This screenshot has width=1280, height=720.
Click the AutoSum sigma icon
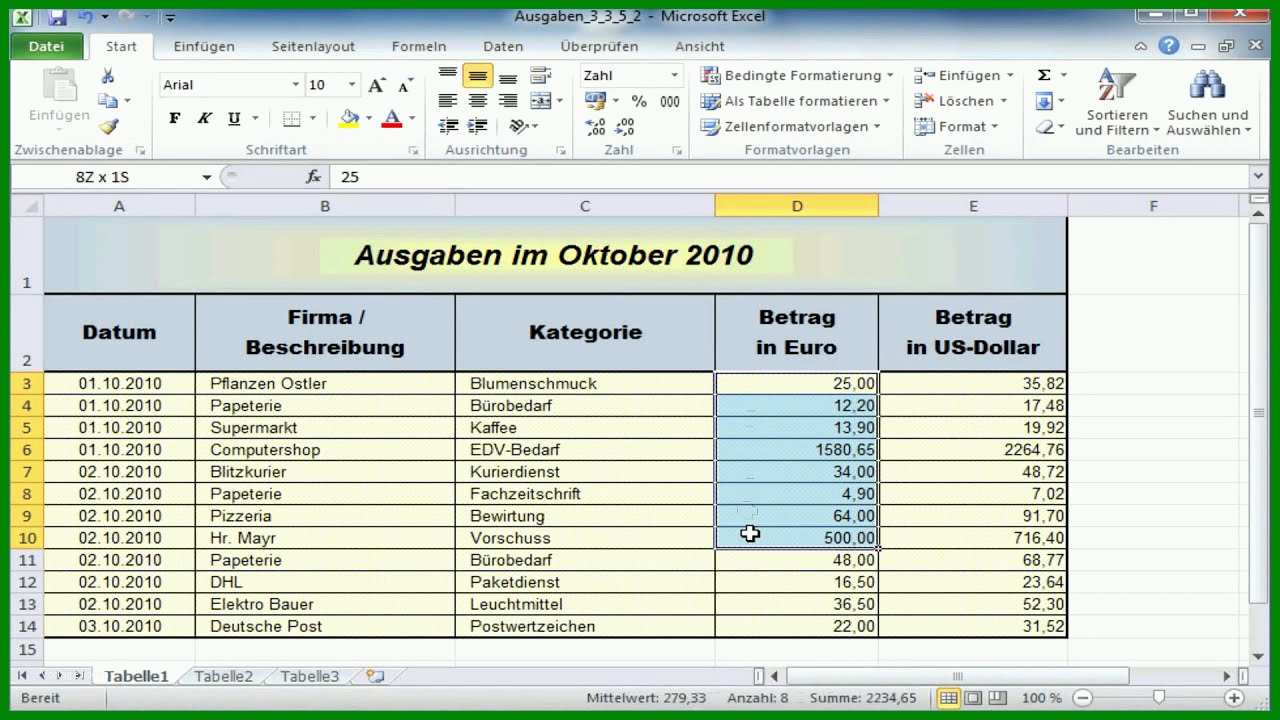(1044, 75)
